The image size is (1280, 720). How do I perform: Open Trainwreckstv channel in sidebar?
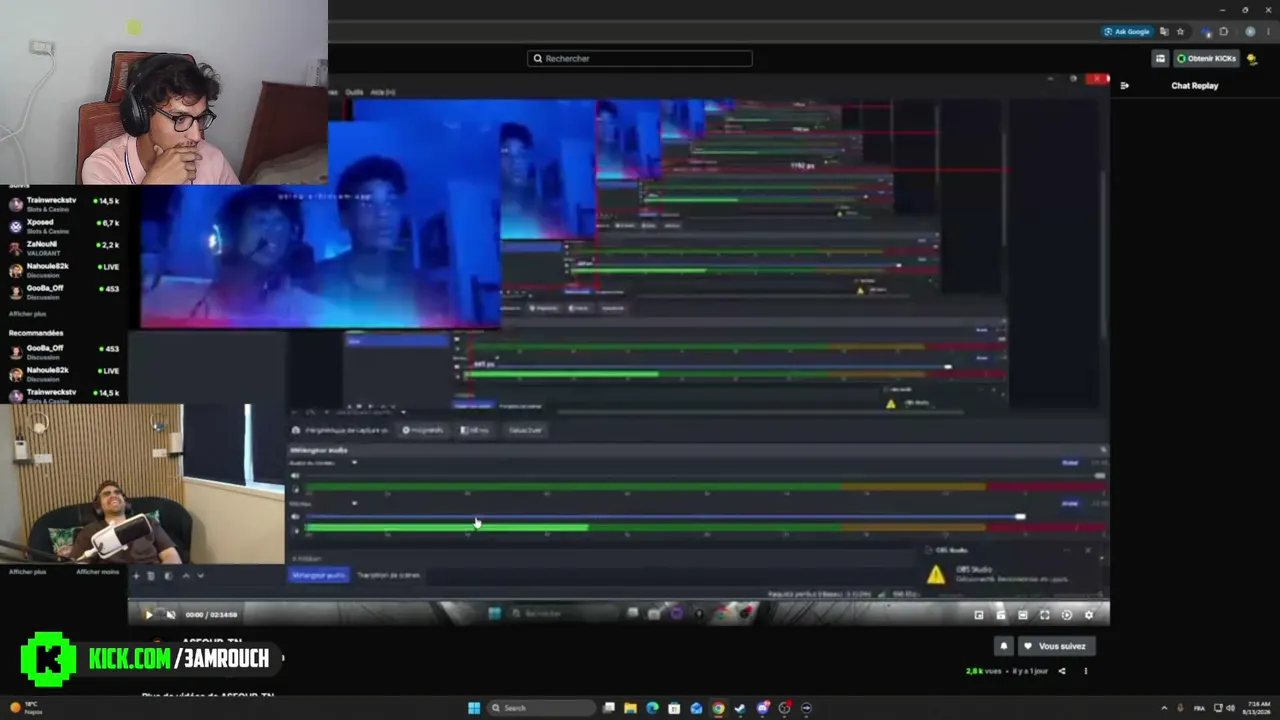[x=64, y=204]
